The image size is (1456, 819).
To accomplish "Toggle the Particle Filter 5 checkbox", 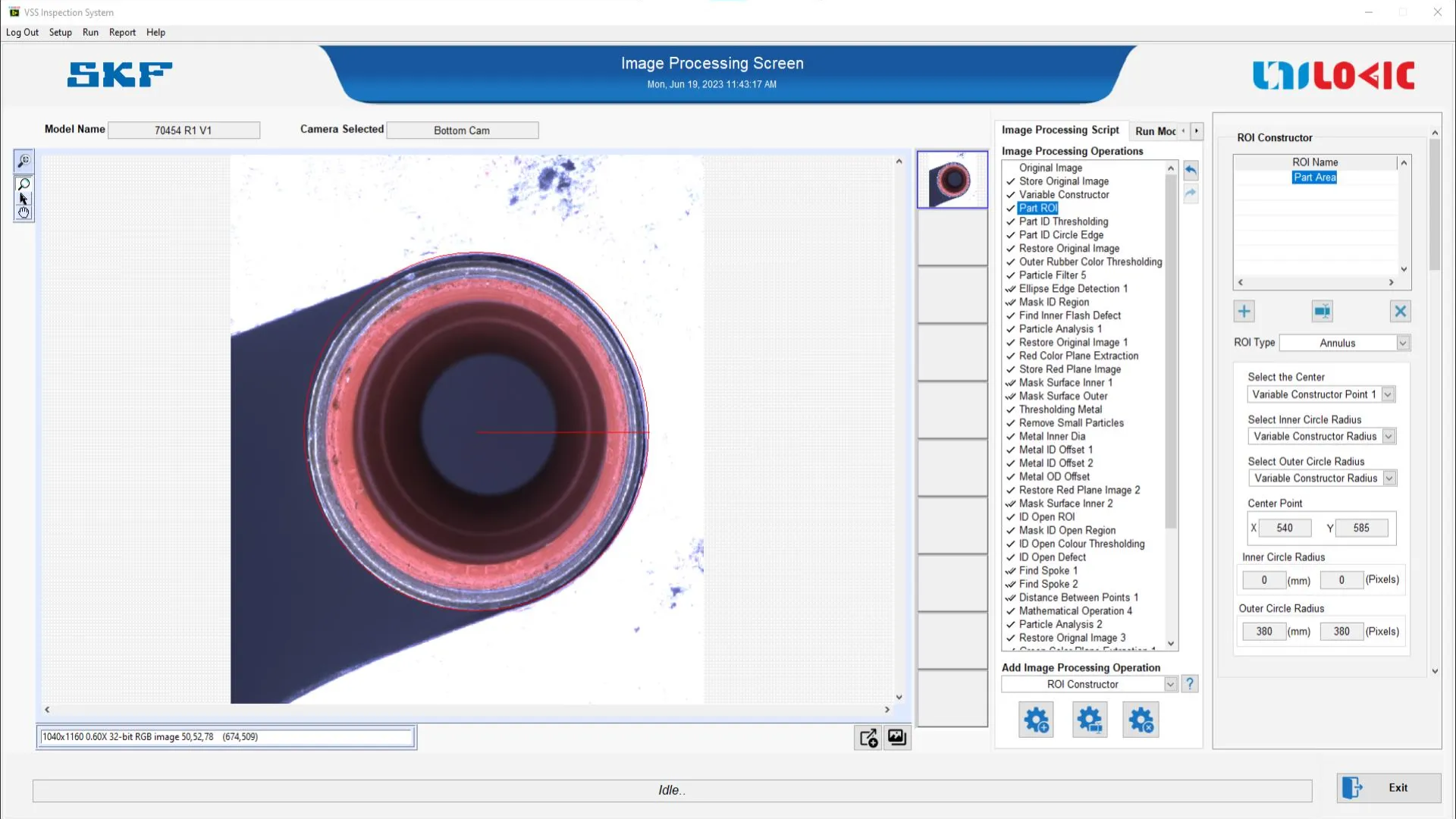I will pyautogui.click(x=1010, y=275).
